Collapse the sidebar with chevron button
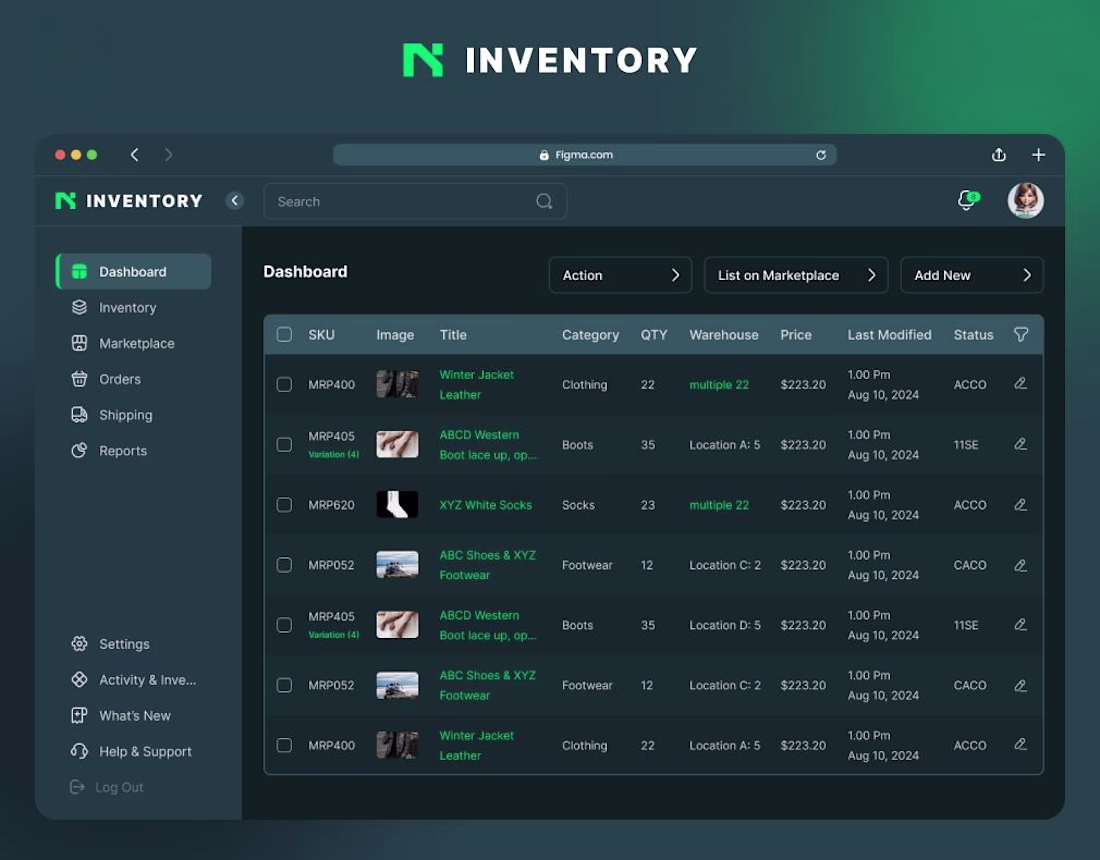Image resolution: width=1100 pixels, height=860 pixels. [x=235, y=201]
